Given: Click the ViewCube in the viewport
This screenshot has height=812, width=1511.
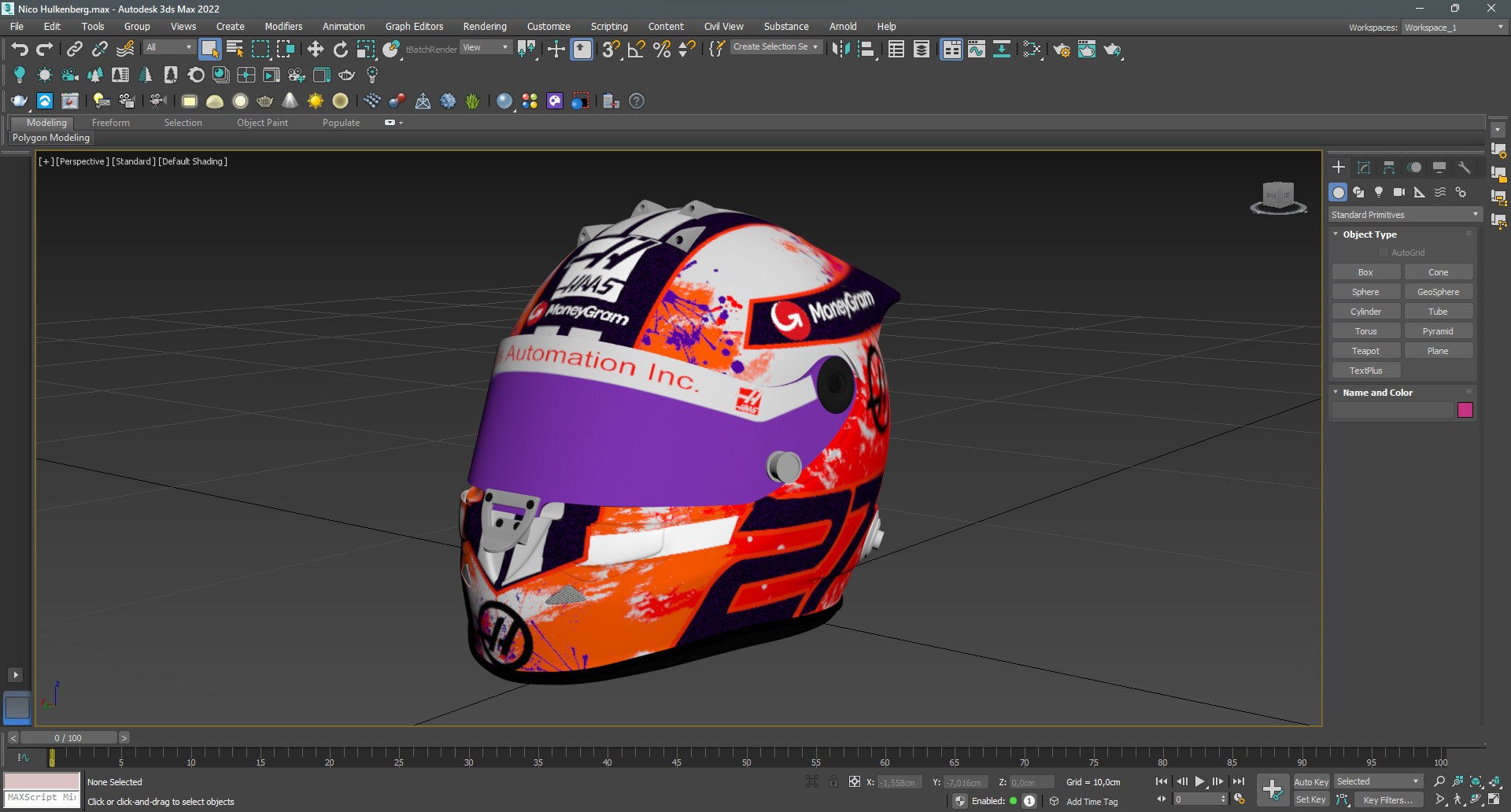Looking at the screenshot, I should pos(1279,197).
